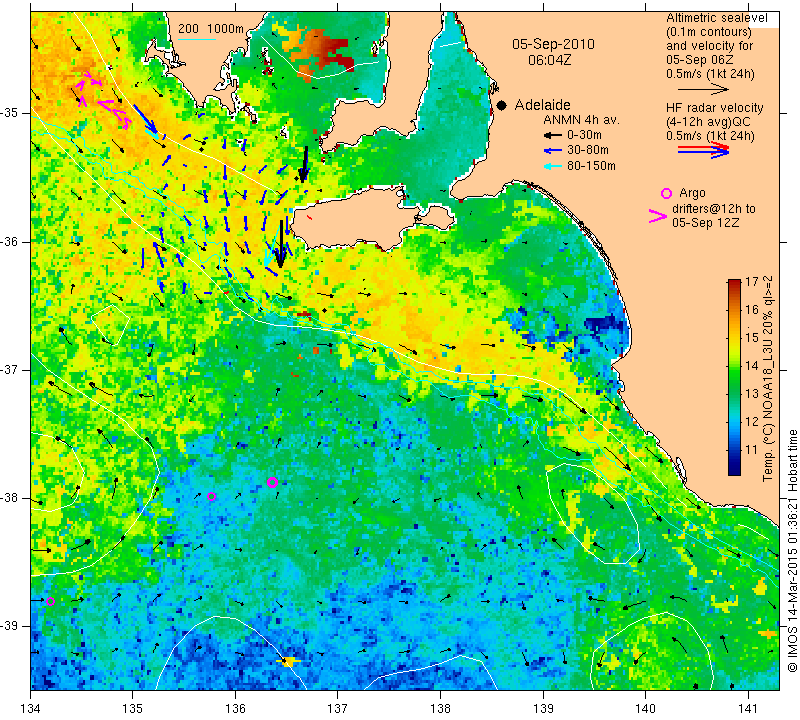
Task: Click the temperature color bar
Action: tap(734, 377)
